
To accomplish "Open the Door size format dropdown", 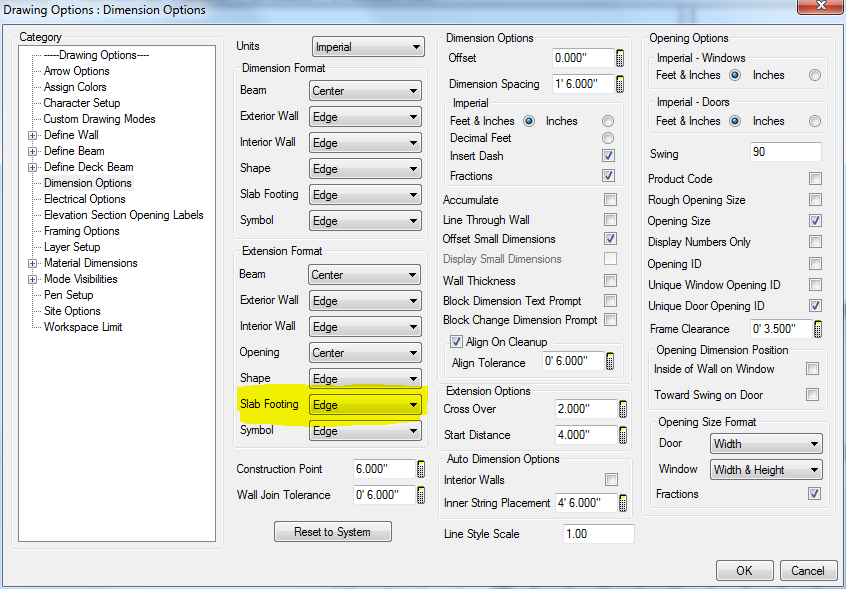I will point(766,444).
